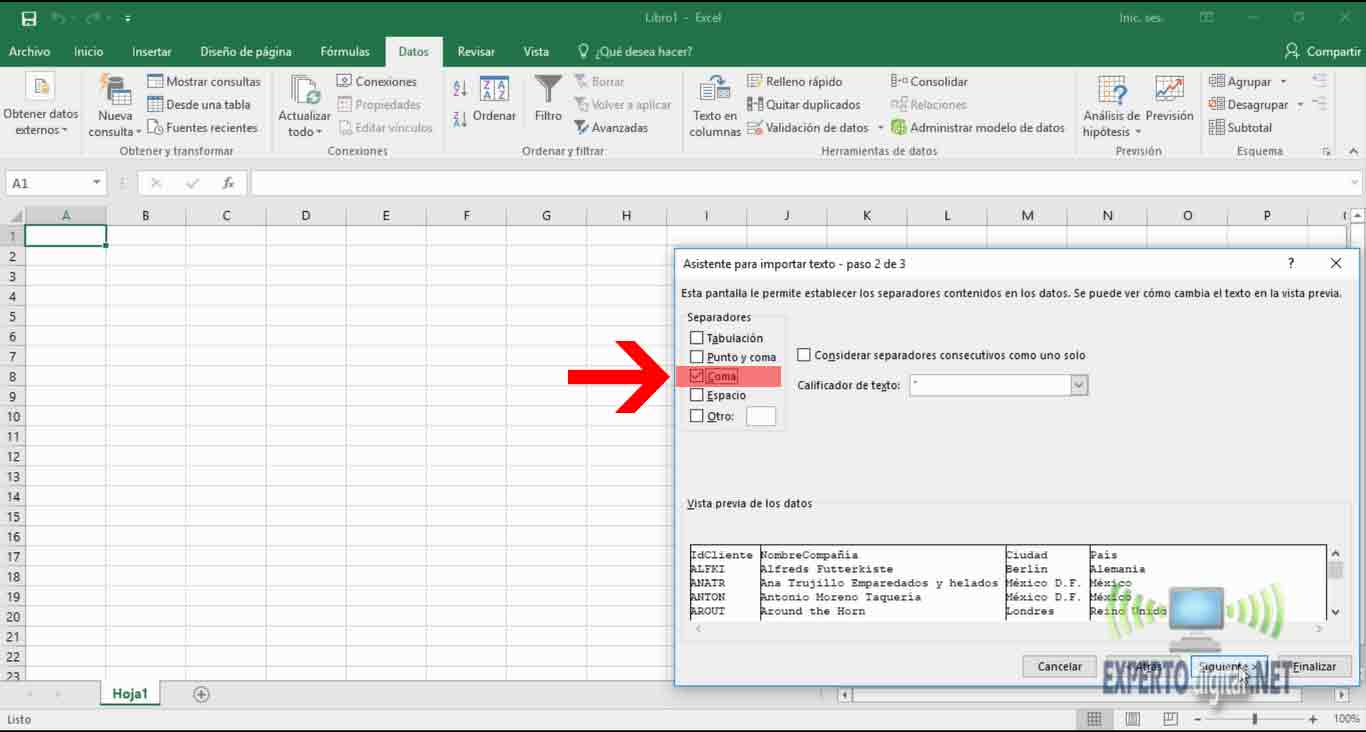The image size is (1366, 732).
Task: Open the Calificador de texto dropdown
Action: [1078, 385]
